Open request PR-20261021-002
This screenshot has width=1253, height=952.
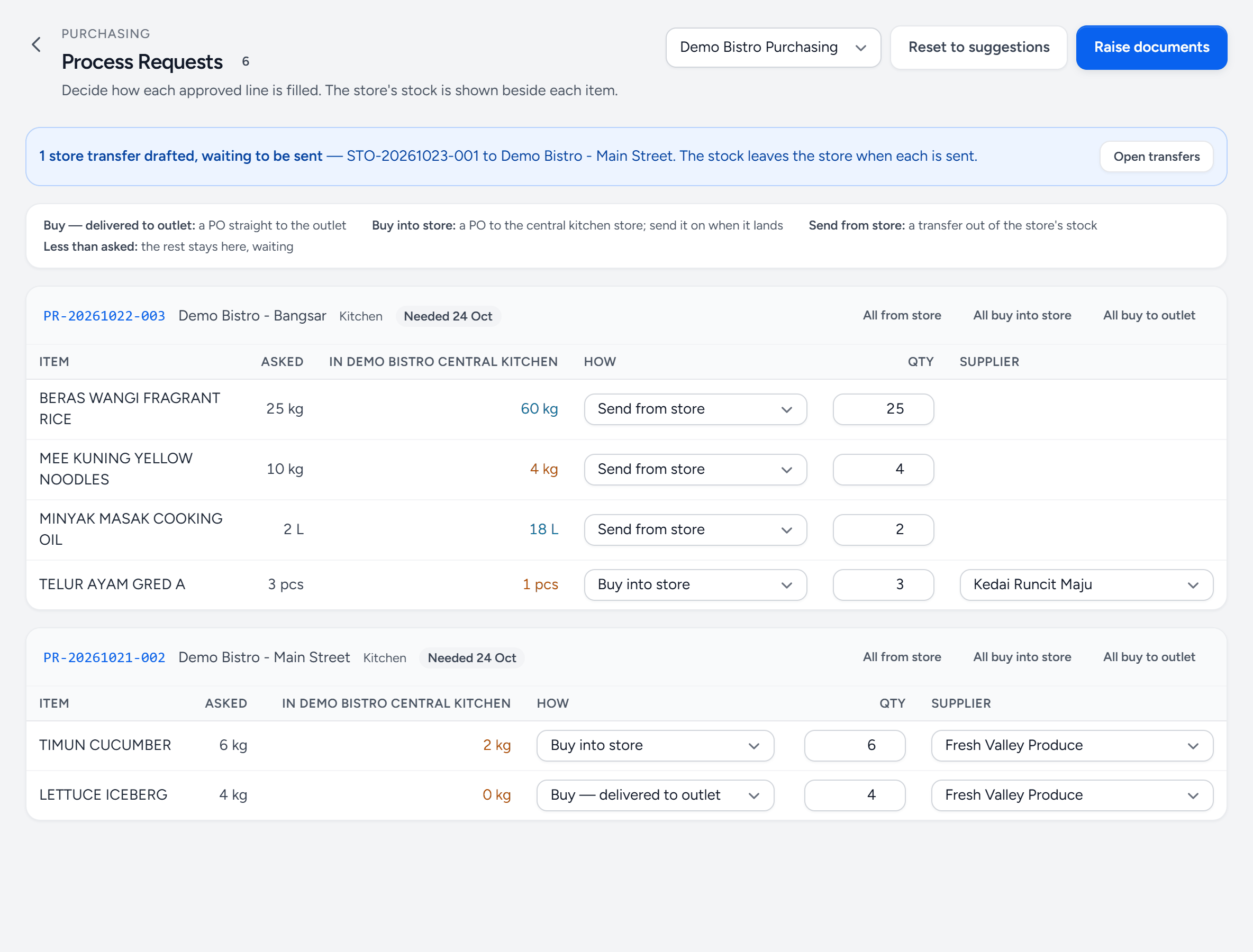click(x=104, y=657)
